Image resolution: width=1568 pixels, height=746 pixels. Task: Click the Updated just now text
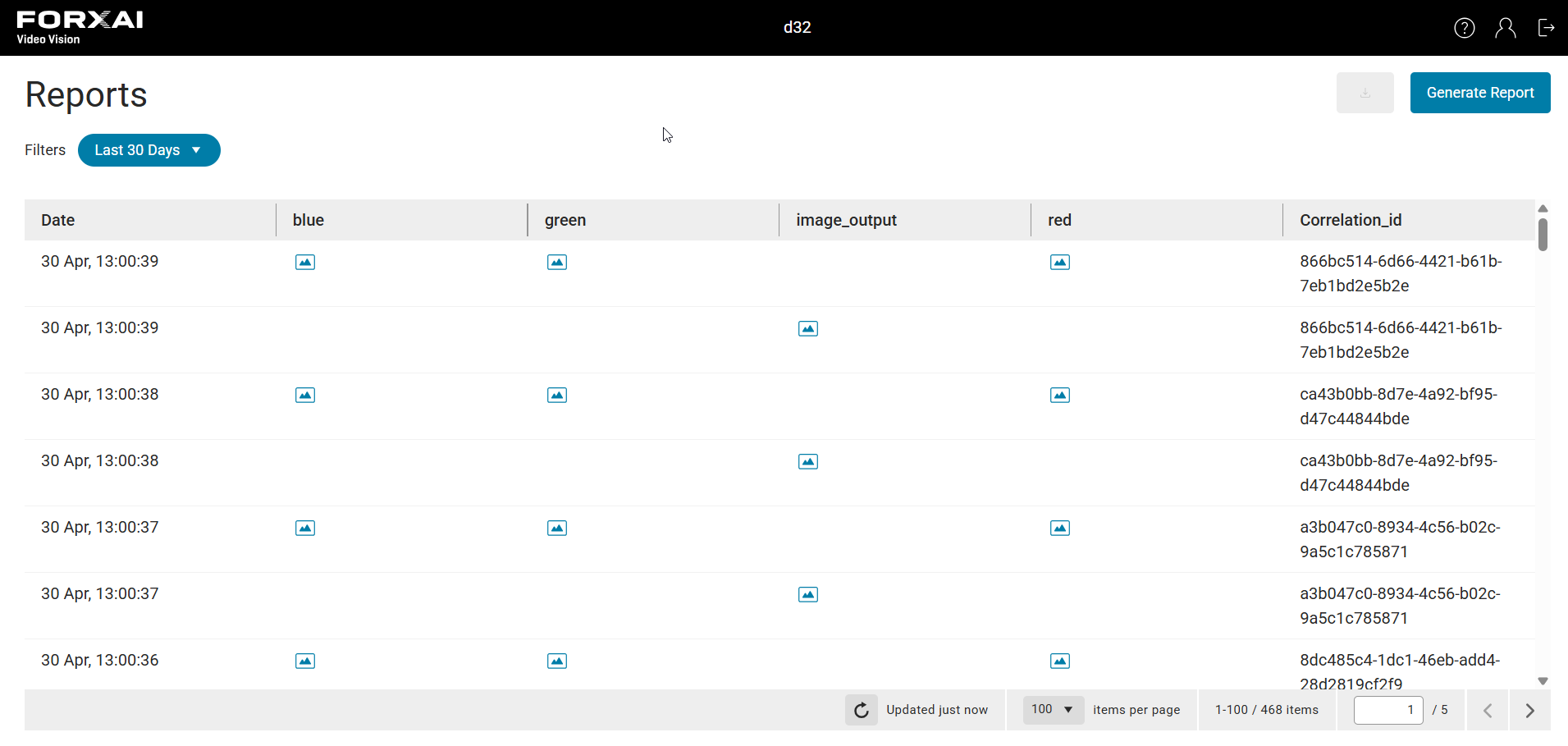tap(937, 710)
